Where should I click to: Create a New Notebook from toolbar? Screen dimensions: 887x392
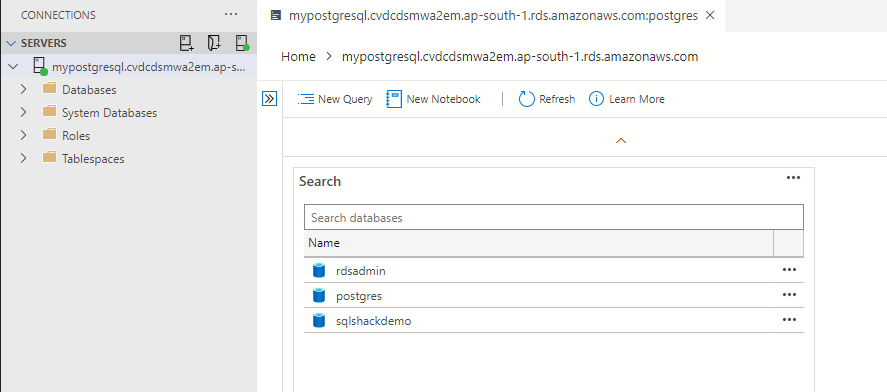click(433, 100)
